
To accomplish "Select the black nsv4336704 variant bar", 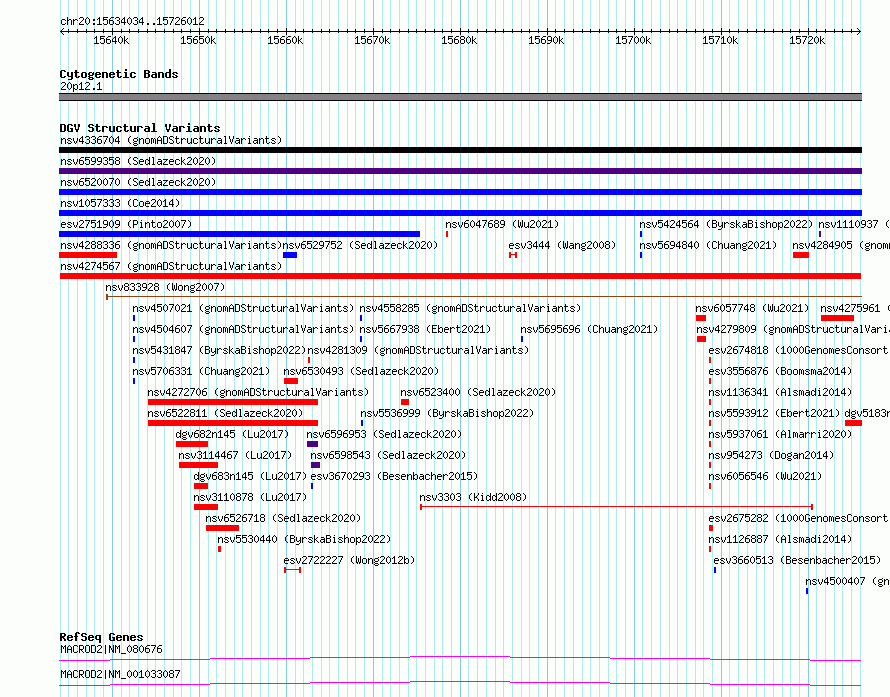I will 460,150.
